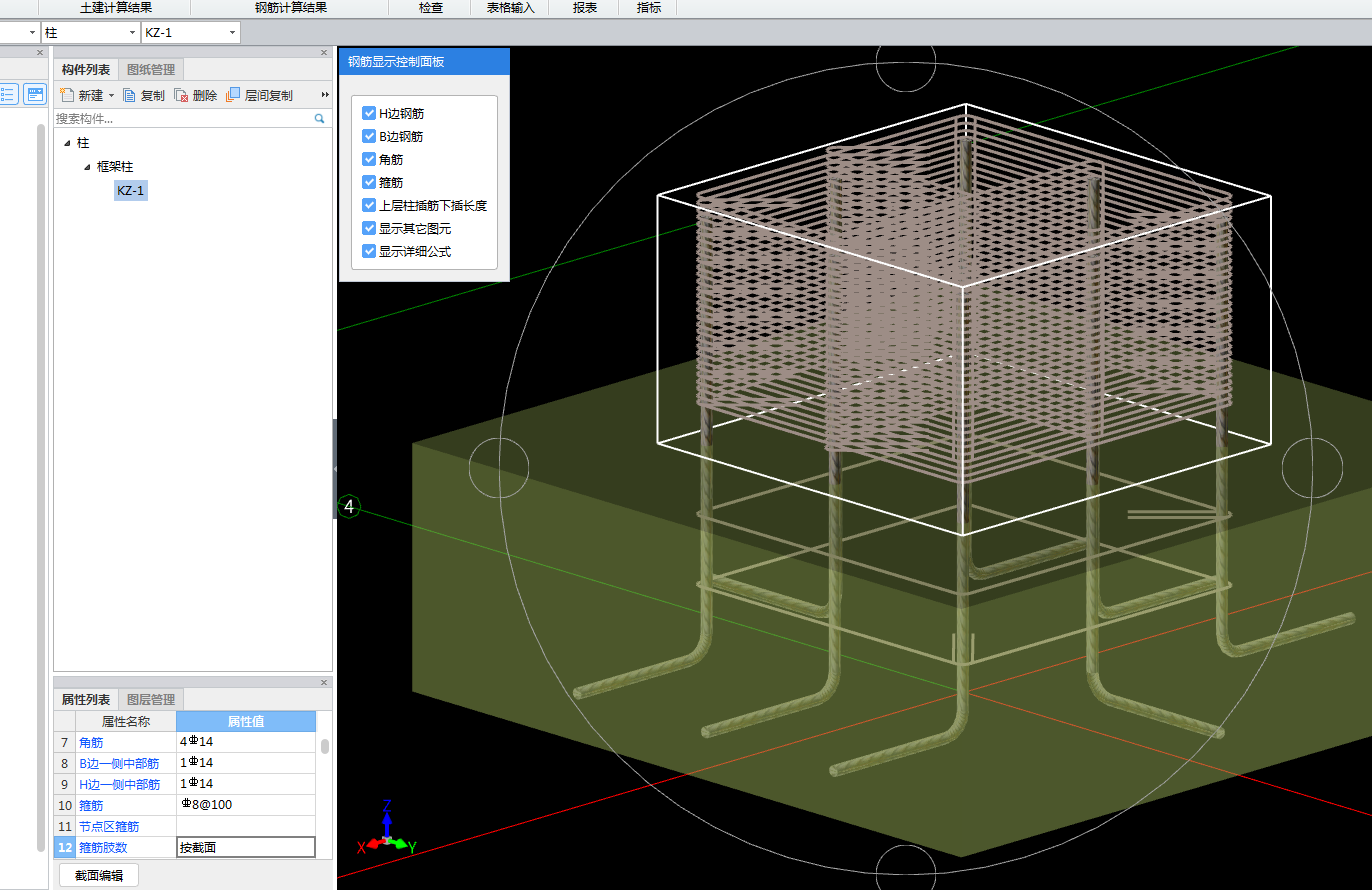Open the 钢筋计算结果 menu
This screenshot has height=890, width=1372.
[x=291, y=8]
